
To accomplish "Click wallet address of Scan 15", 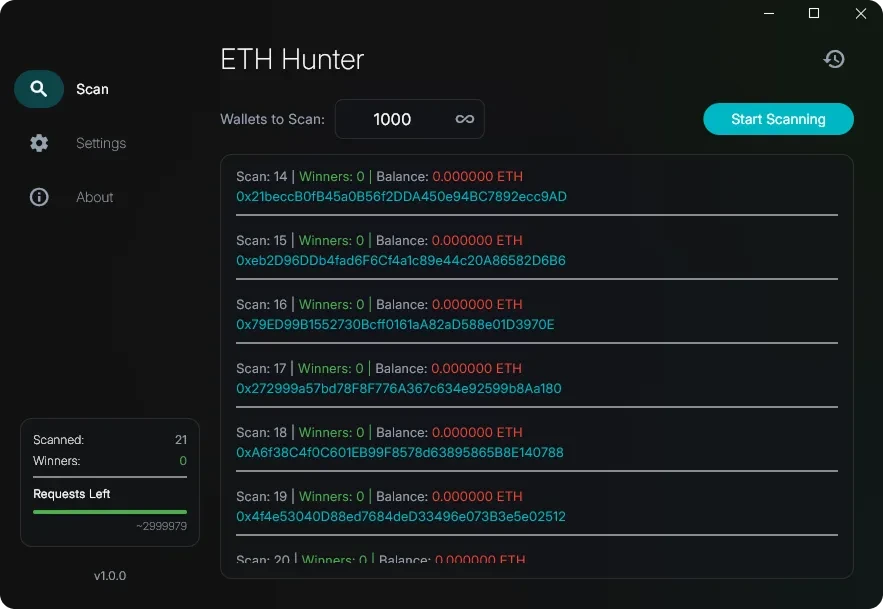I will (401, 261).
